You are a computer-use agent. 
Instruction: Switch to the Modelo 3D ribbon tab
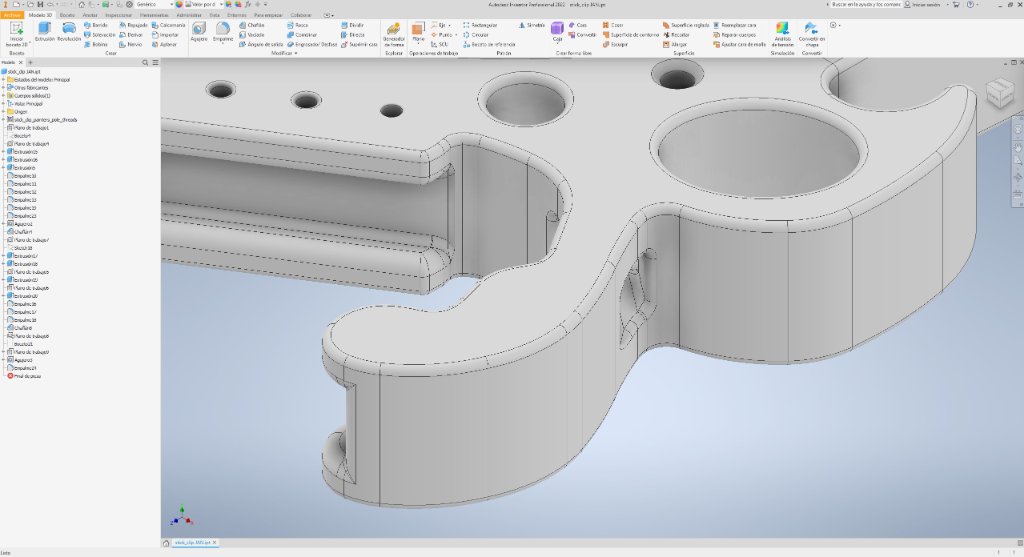(40, 14)
